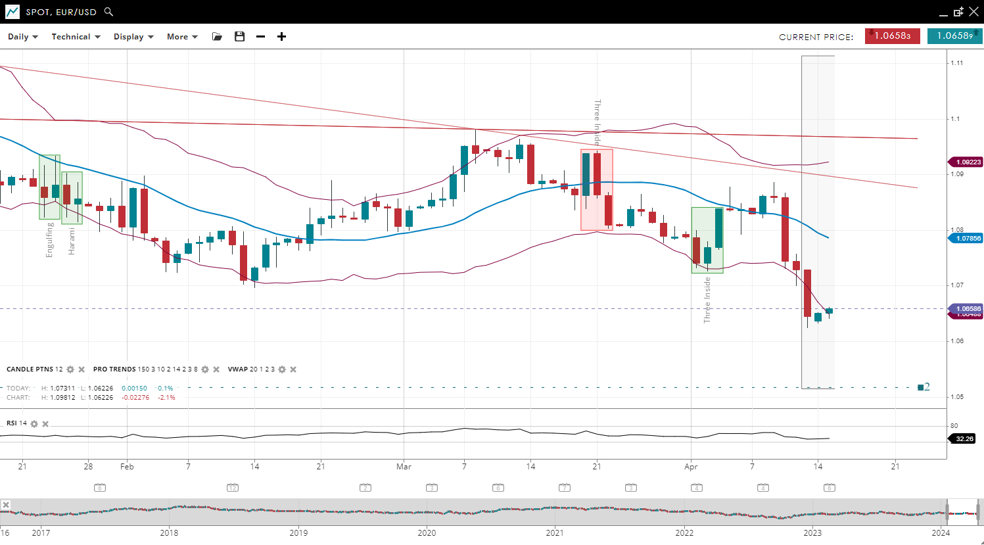Open VWAP indicator settings gear
Image resolution: width=984 pixels, height=545 pixels.
281,370
